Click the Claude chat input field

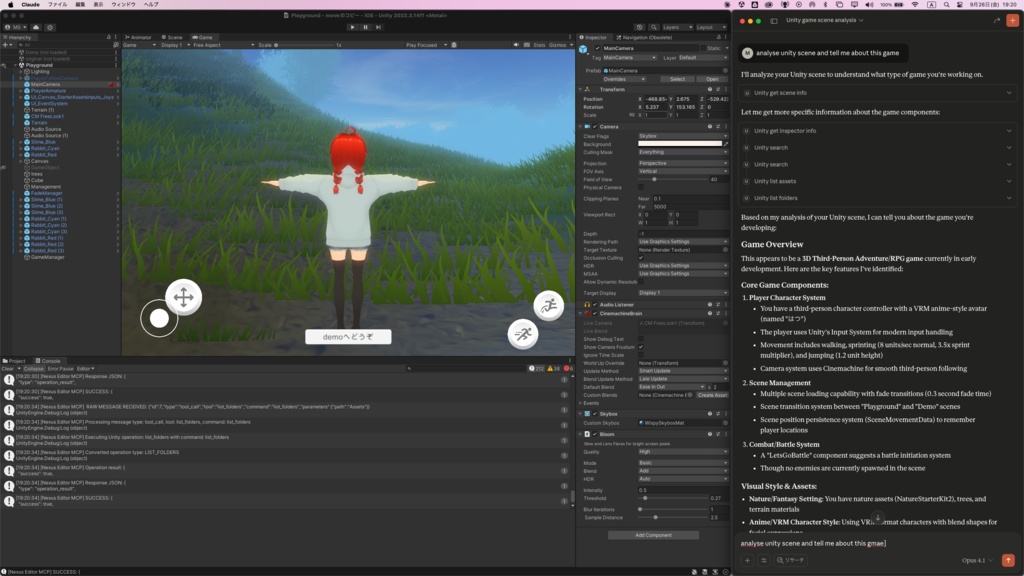coord(850,546)
